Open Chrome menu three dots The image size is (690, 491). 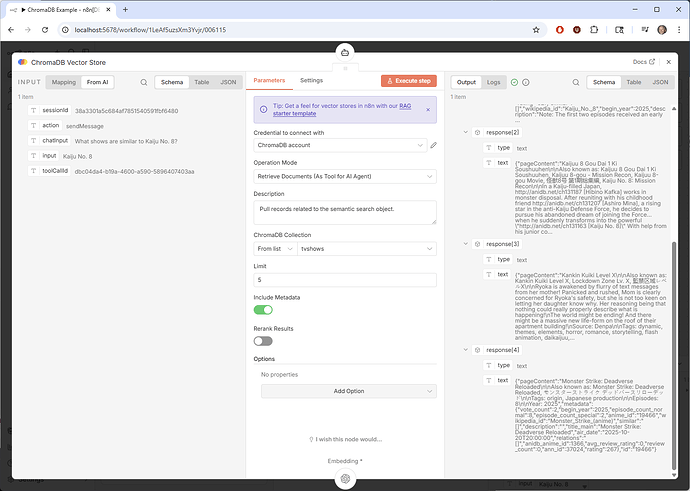679,30
